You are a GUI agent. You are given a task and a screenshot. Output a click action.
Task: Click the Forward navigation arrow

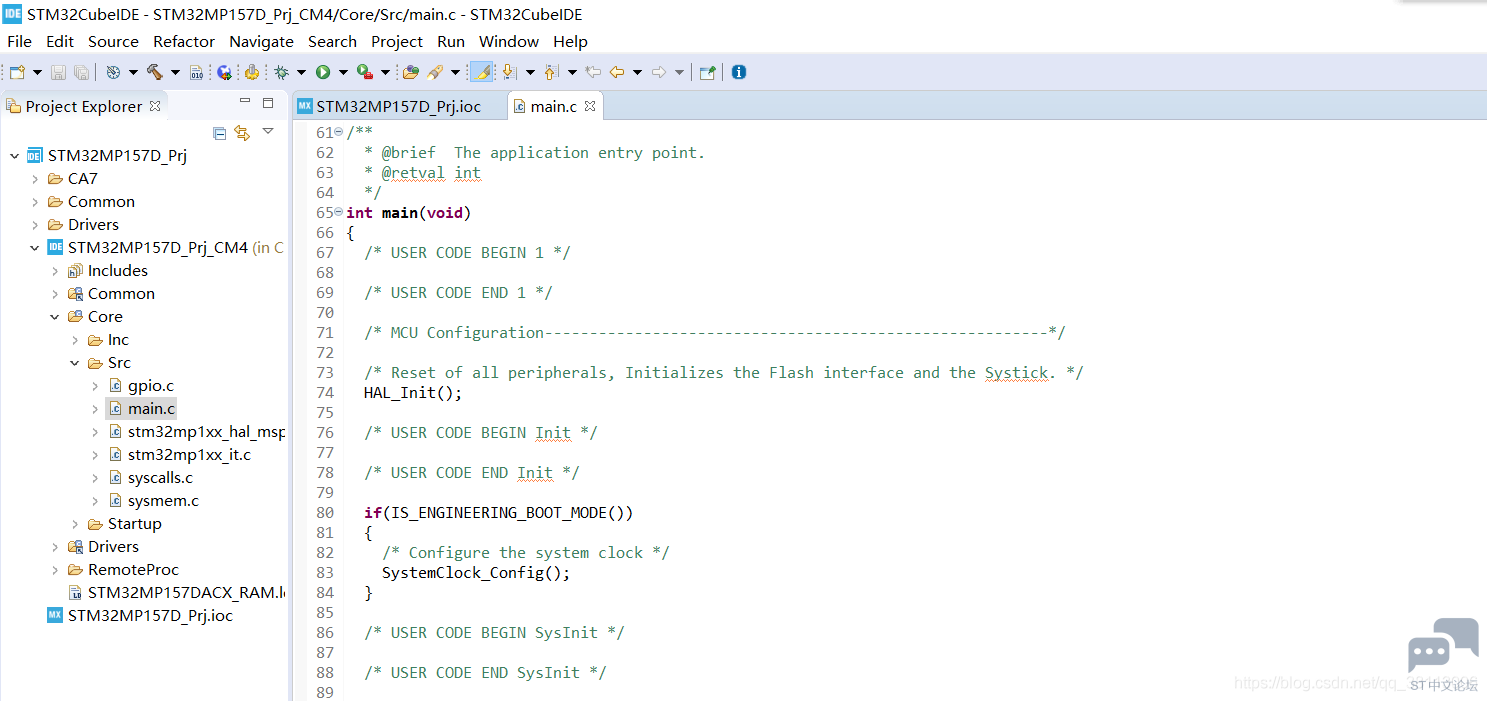[x=659, y=72]
